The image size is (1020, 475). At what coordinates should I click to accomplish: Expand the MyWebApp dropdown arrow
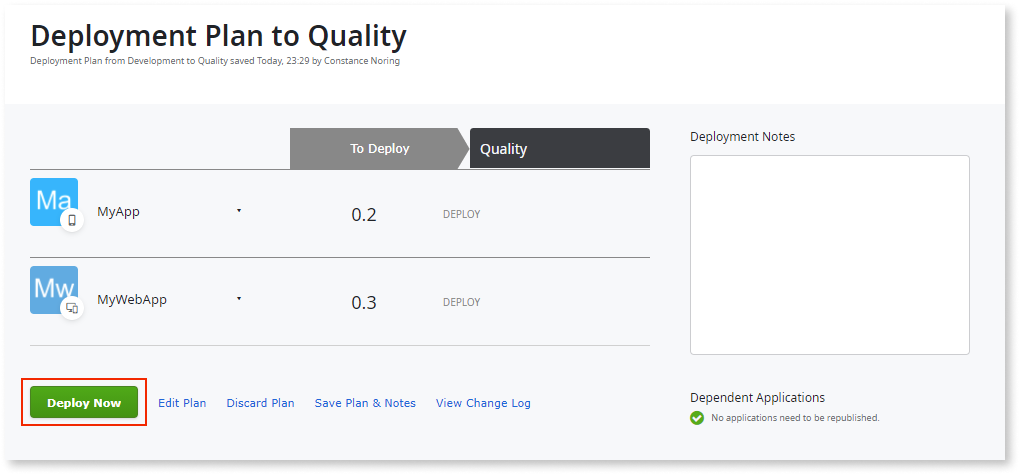[x=239, y=299]
